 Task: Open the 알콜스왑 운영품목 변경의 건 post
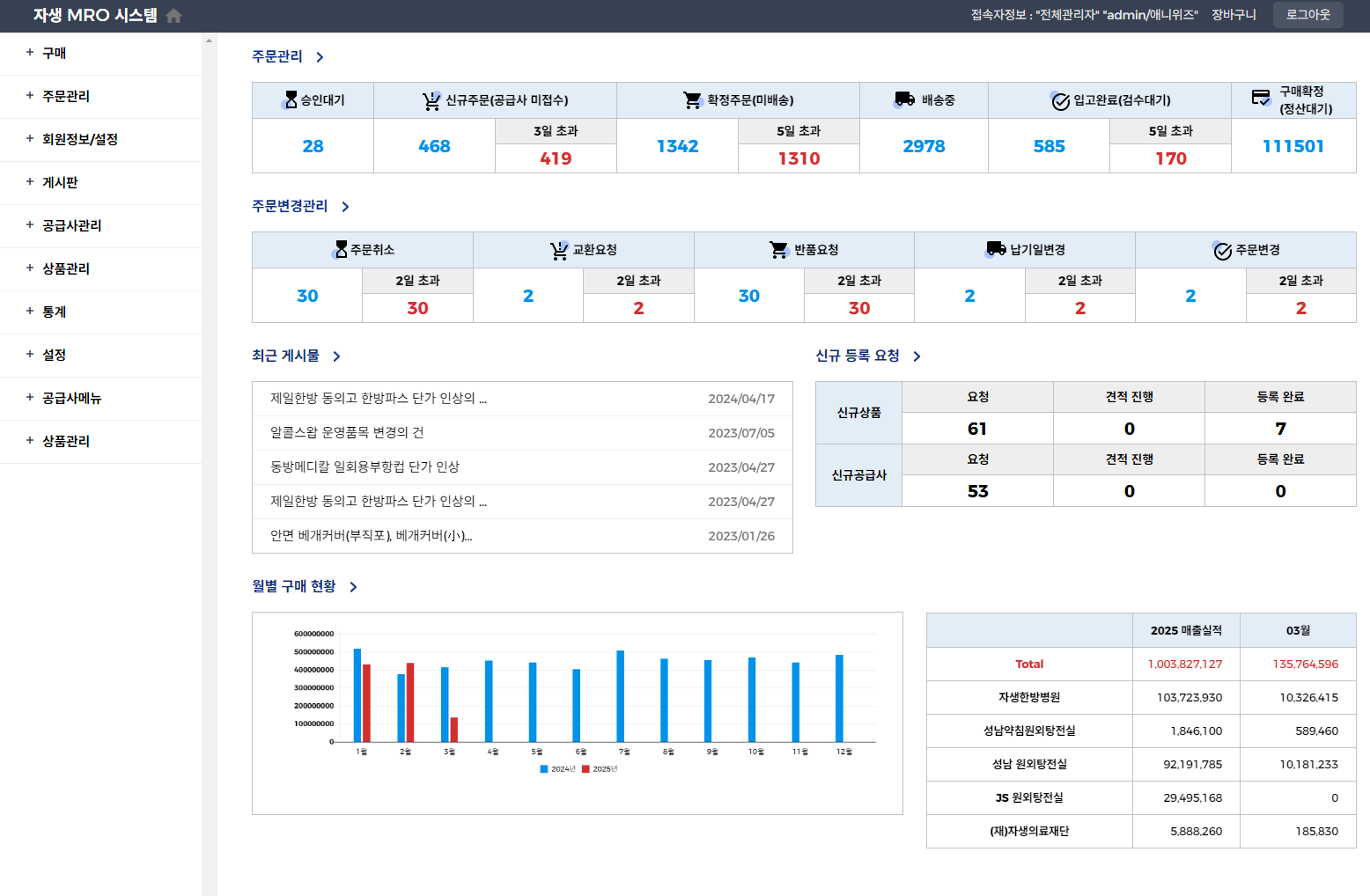[347, 432]
